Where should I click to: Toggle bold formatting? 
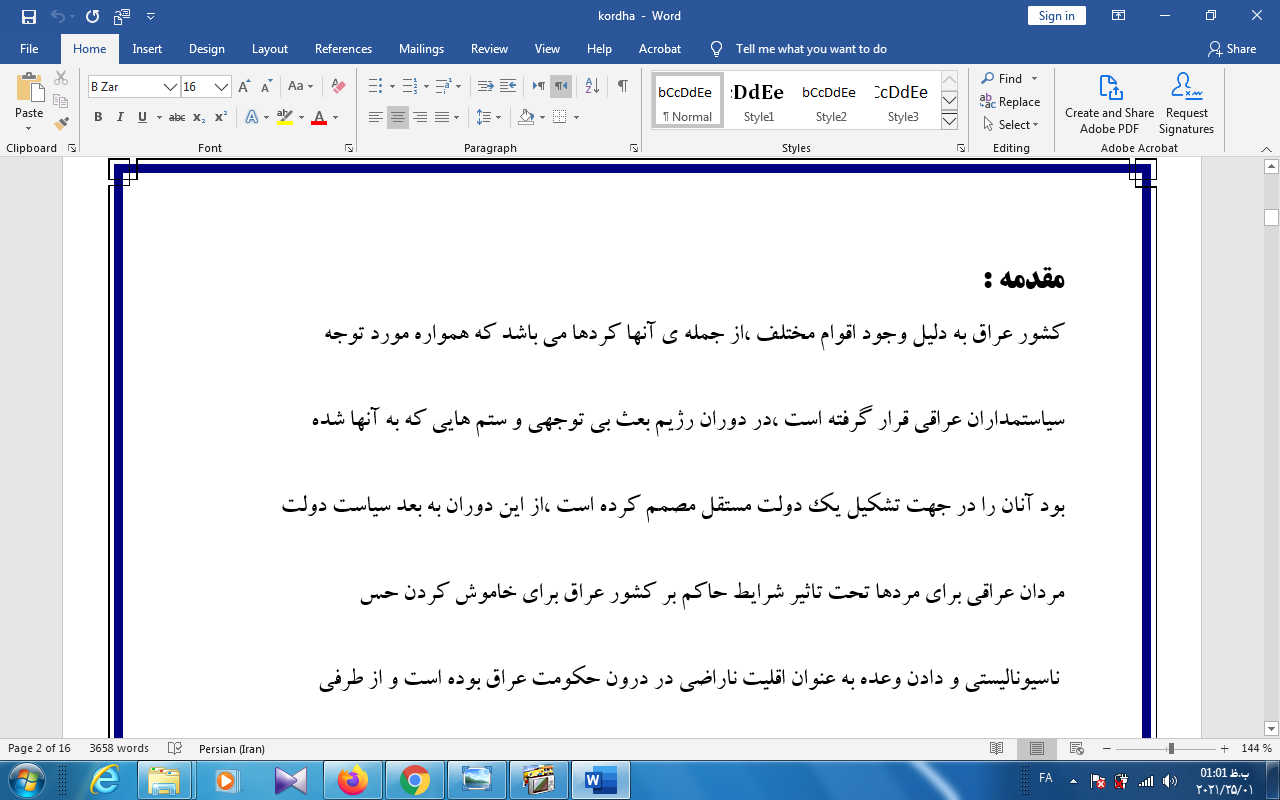pos(98,117)
